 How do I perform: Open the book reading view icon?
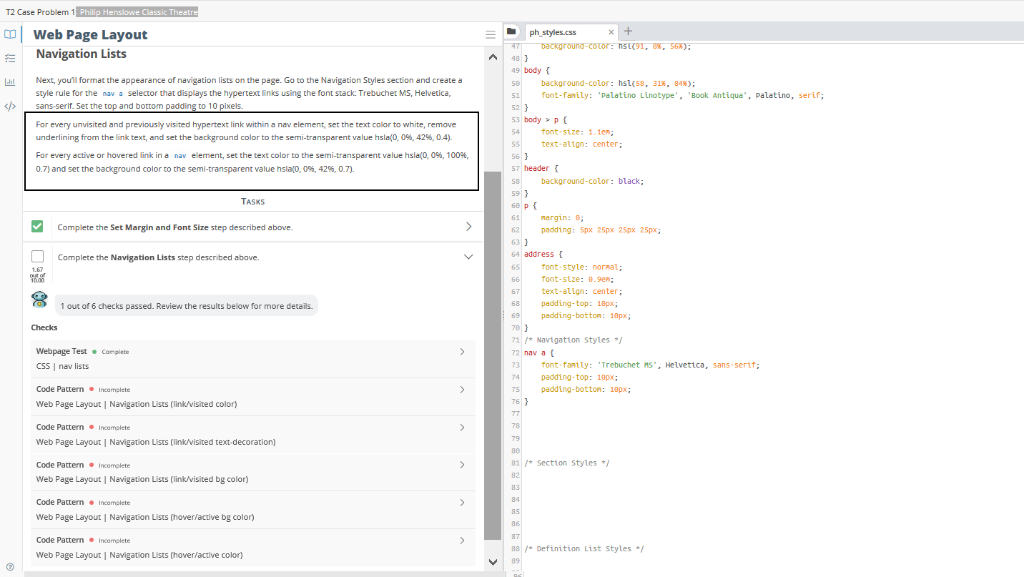(x=10, y=35)
